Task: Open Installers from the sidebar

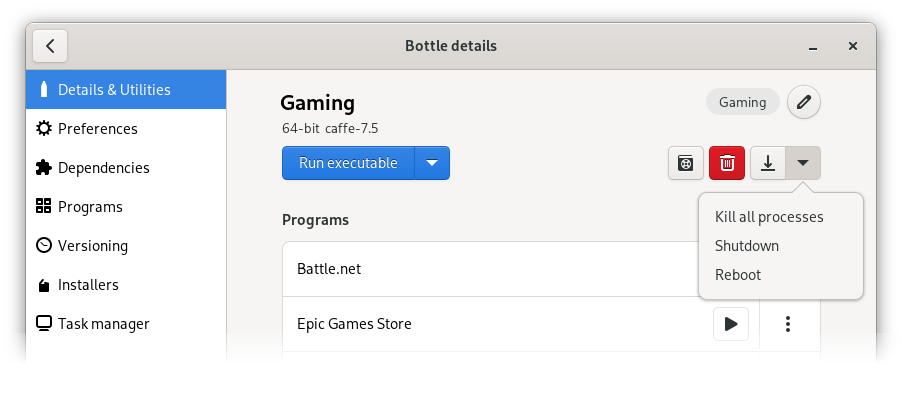Action: [x=88, y=285]
